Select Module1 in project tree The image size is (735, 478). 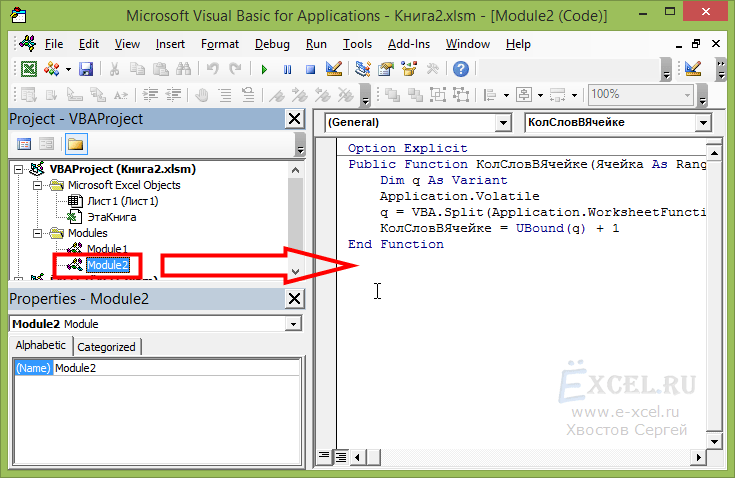(x=107, y=249)
